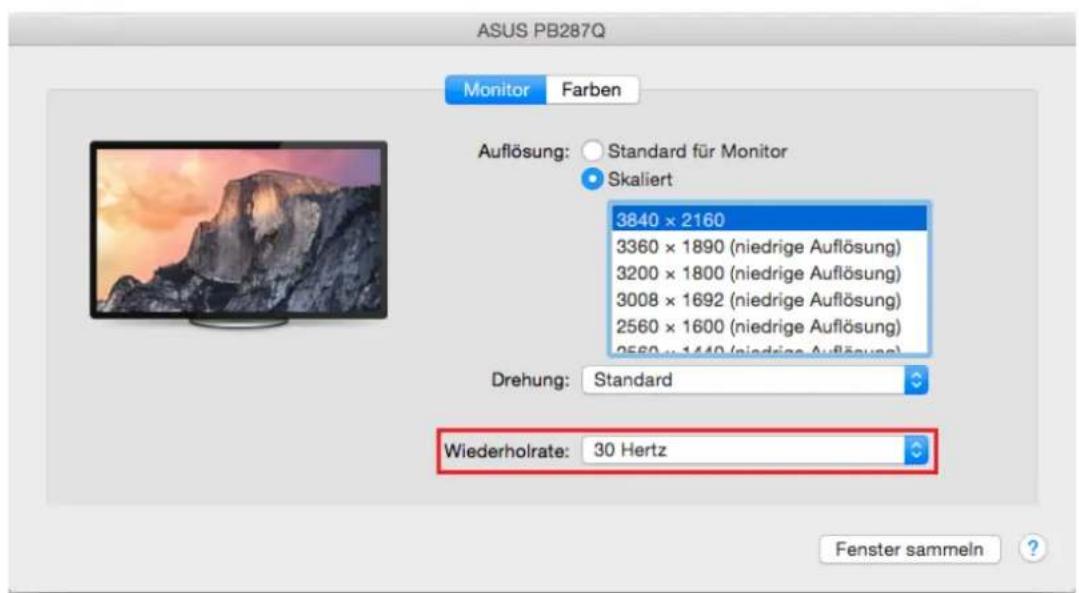Viewport: 1079px width, 593px height.
Task: Open the help question mark button
Action: 1032,549
